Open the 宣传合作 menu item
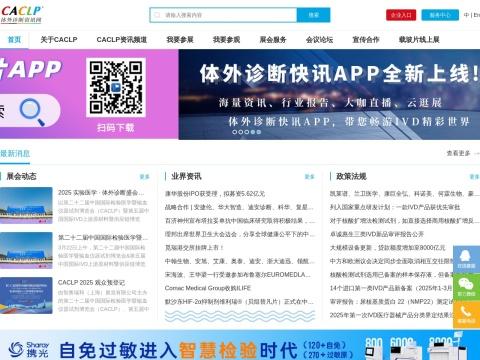The image size is (480, 360). tap(366, 40)
